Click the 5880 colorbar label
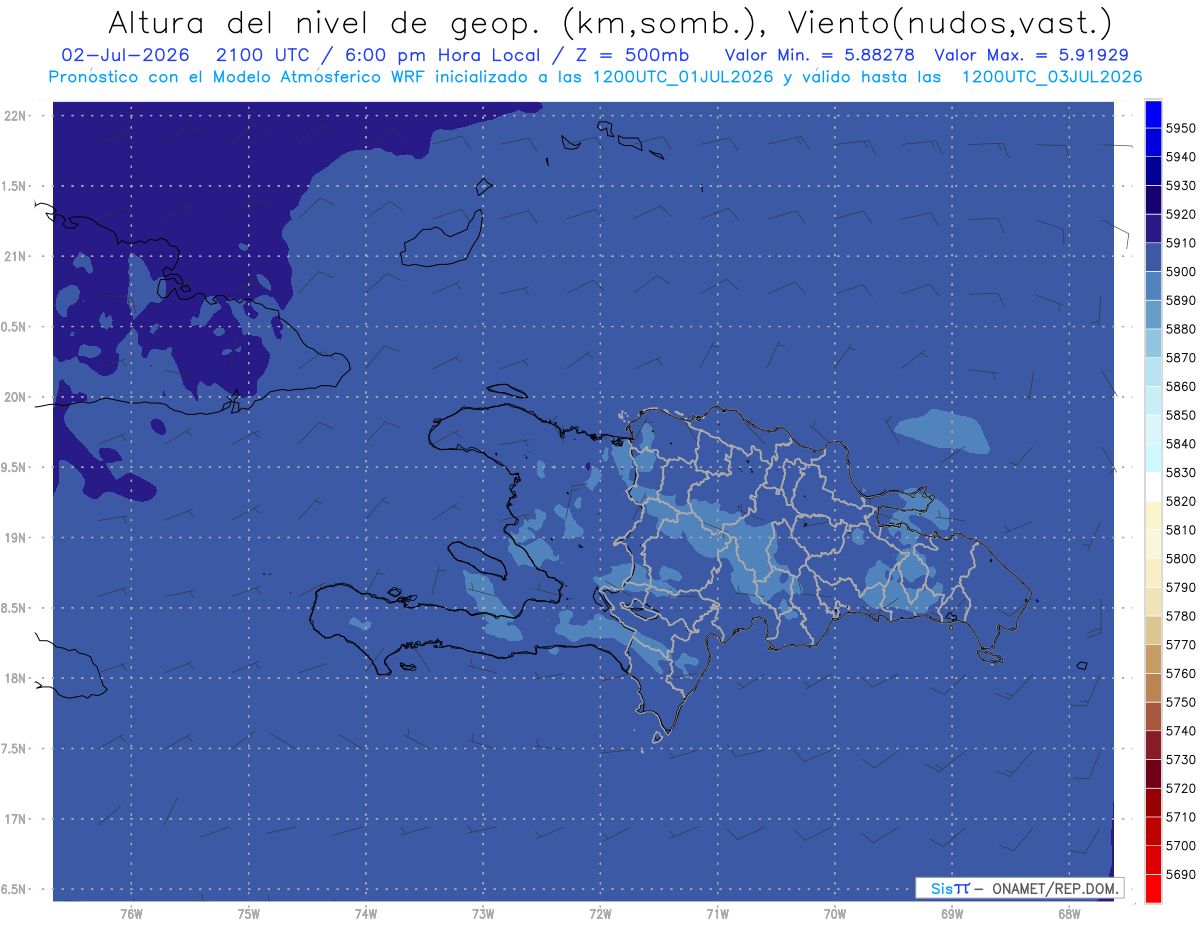1200x927 pixels. coord(1181,329)
